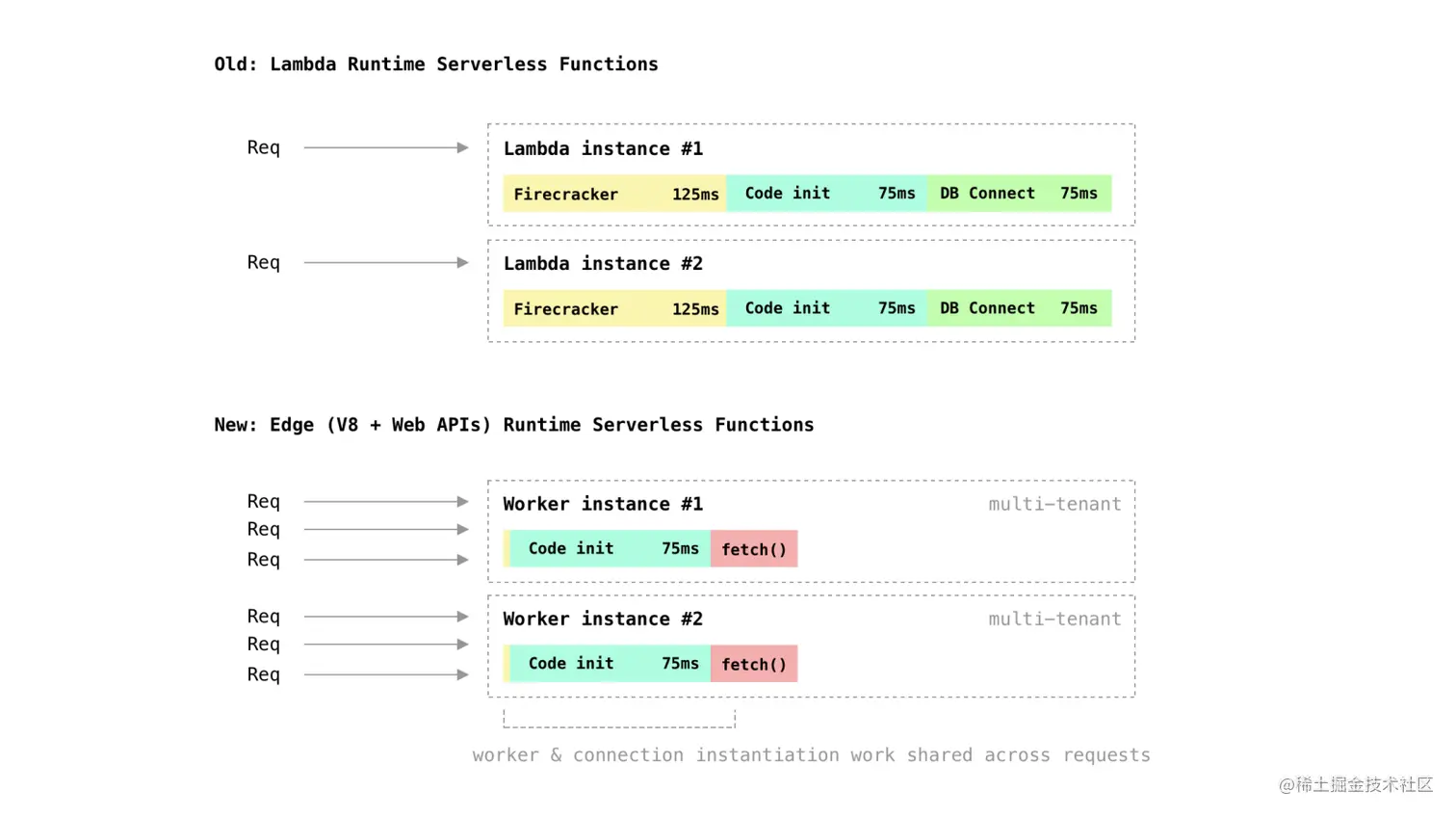Click the red fetch() block in Worker instance #1
The height and width of the screenshot is (817, 1456).
click(754, 549)
